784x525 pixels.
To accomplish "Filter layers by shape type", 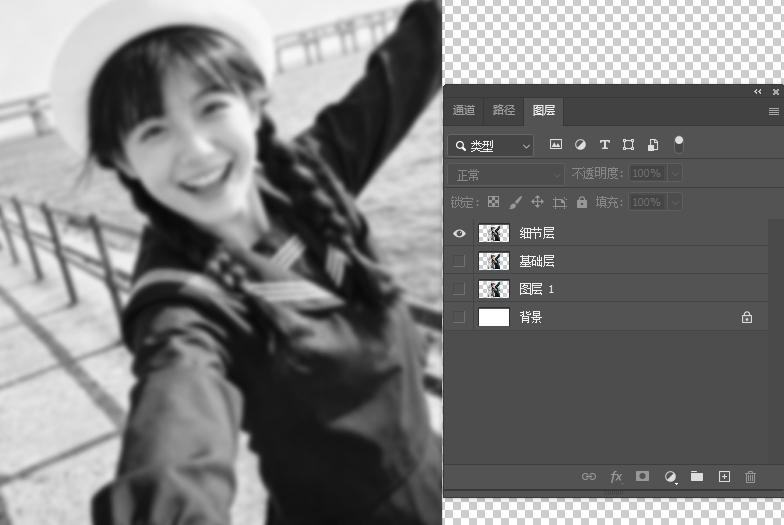I will point(628,145).
